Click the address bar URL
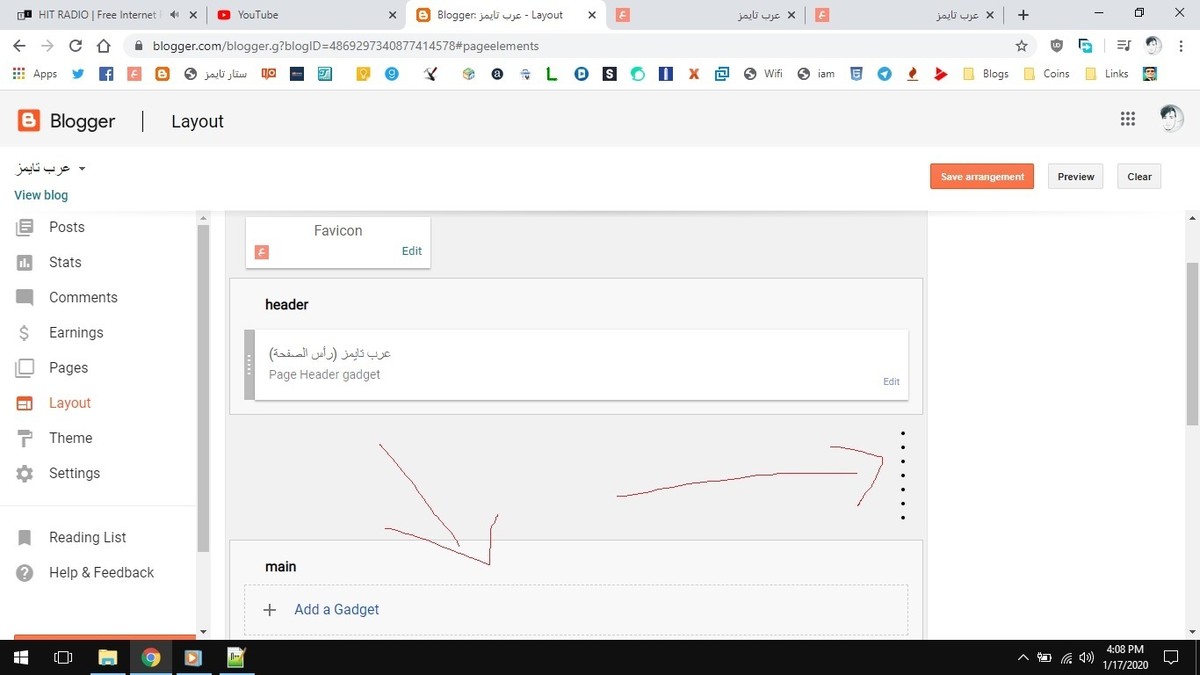 pyautogui.click(x=346, y=46)
